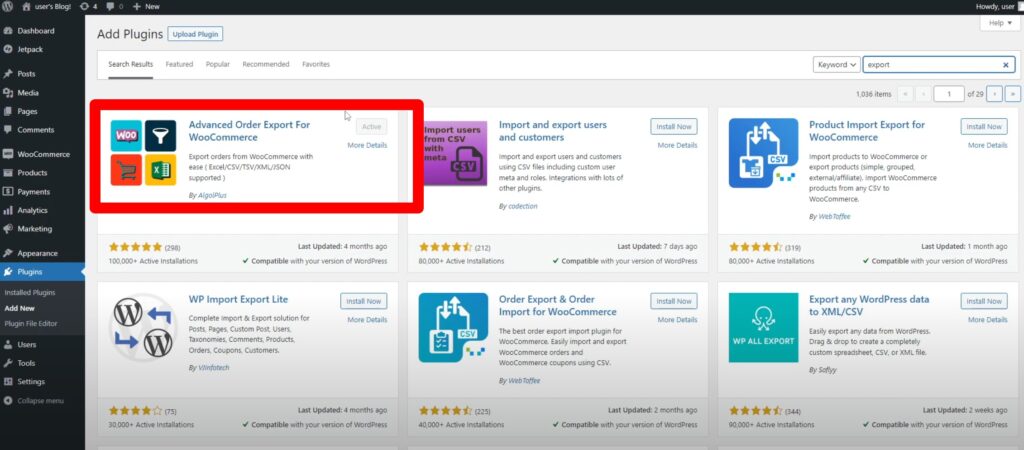The width and height of the screenshot is (1024, 450).
Task: Jump to the last results page
Action: pos(1013,94)
